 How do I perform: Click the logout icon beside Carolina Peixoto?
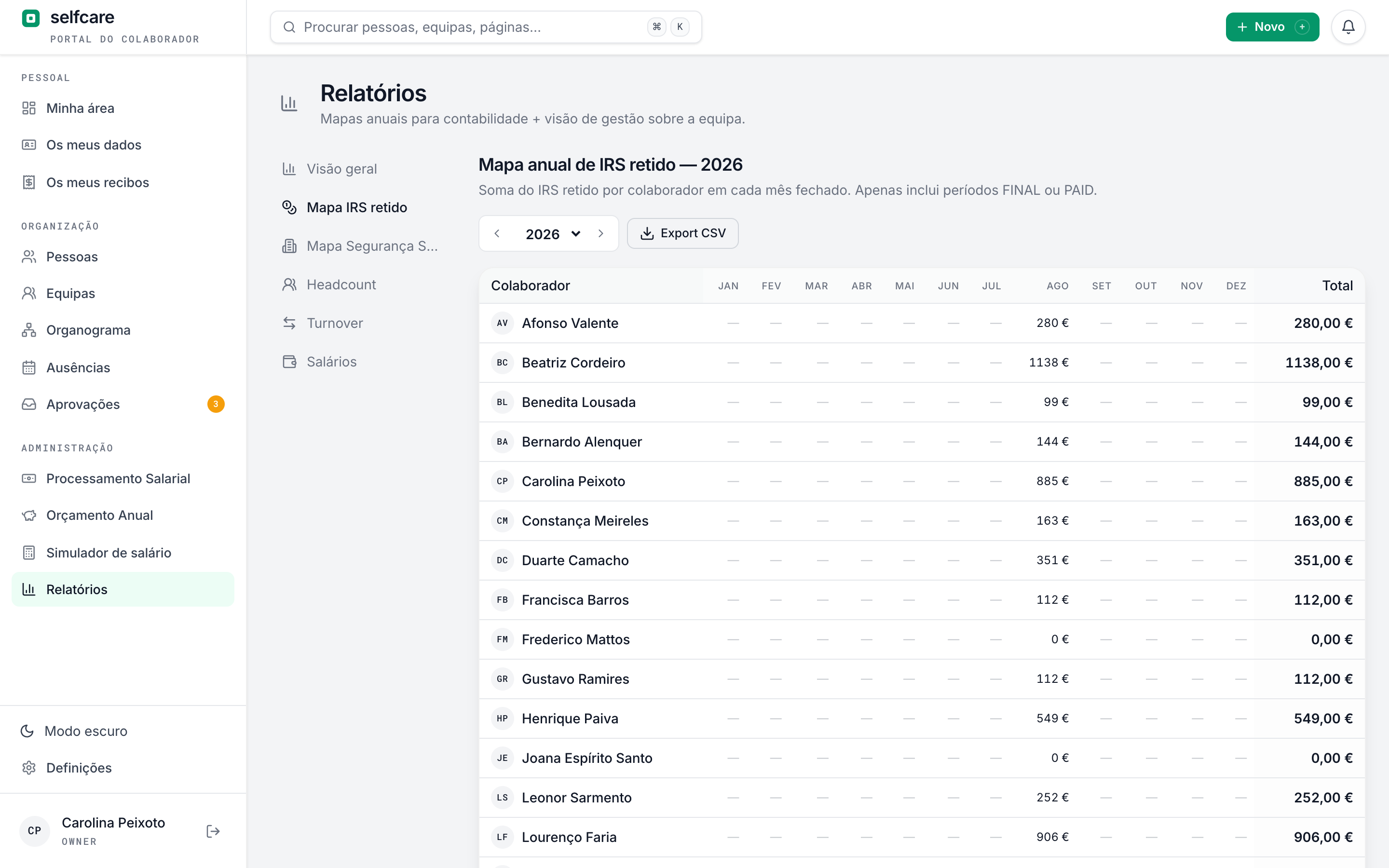pyautogui.click(x=213, y=831)
